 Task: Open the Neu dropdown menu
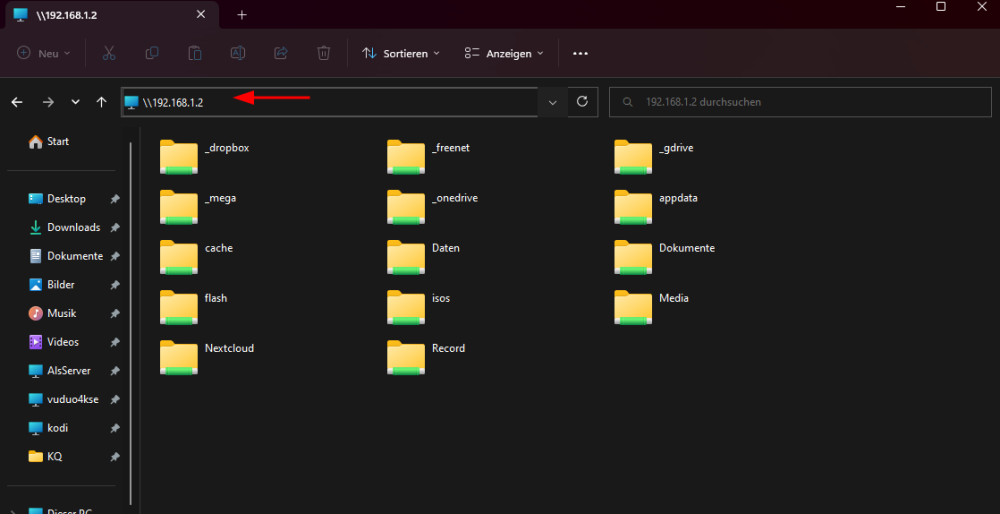(x=43, y=54)
